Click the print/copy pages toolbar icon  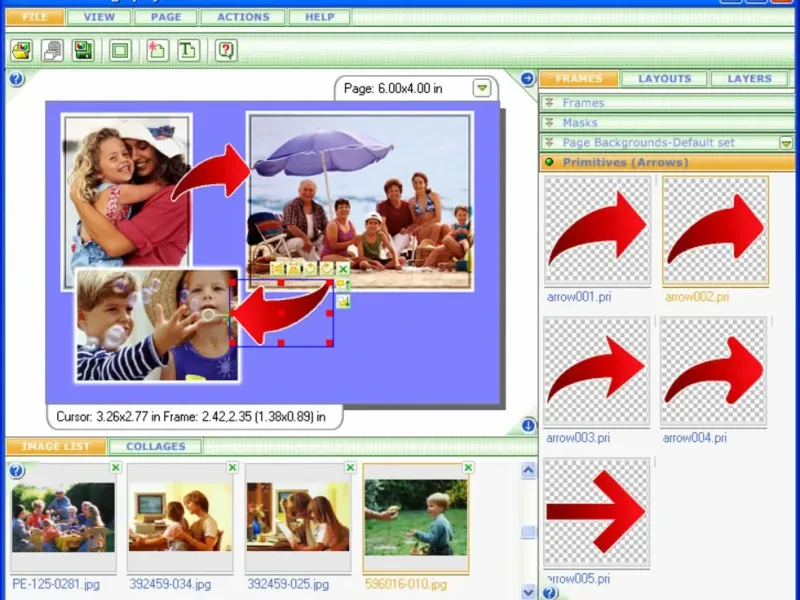tap(52, 51)
